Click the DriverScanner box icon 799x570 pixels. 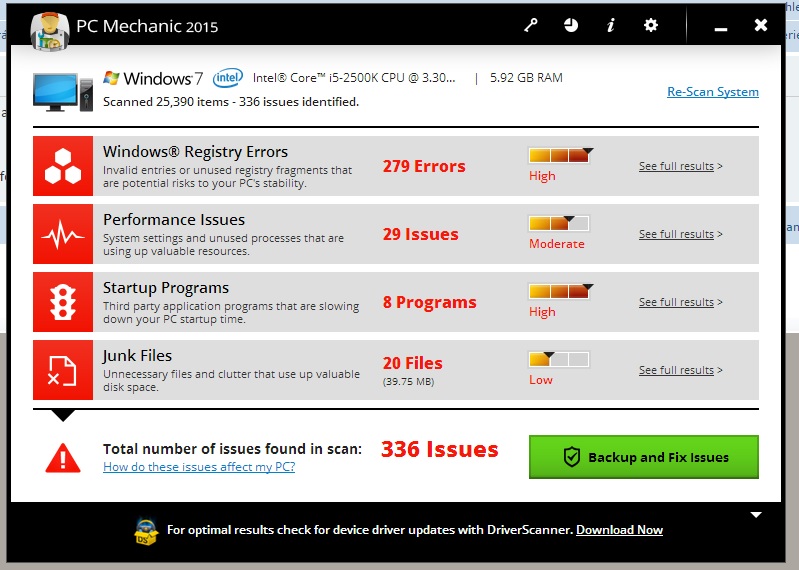[x=146, y=532]
